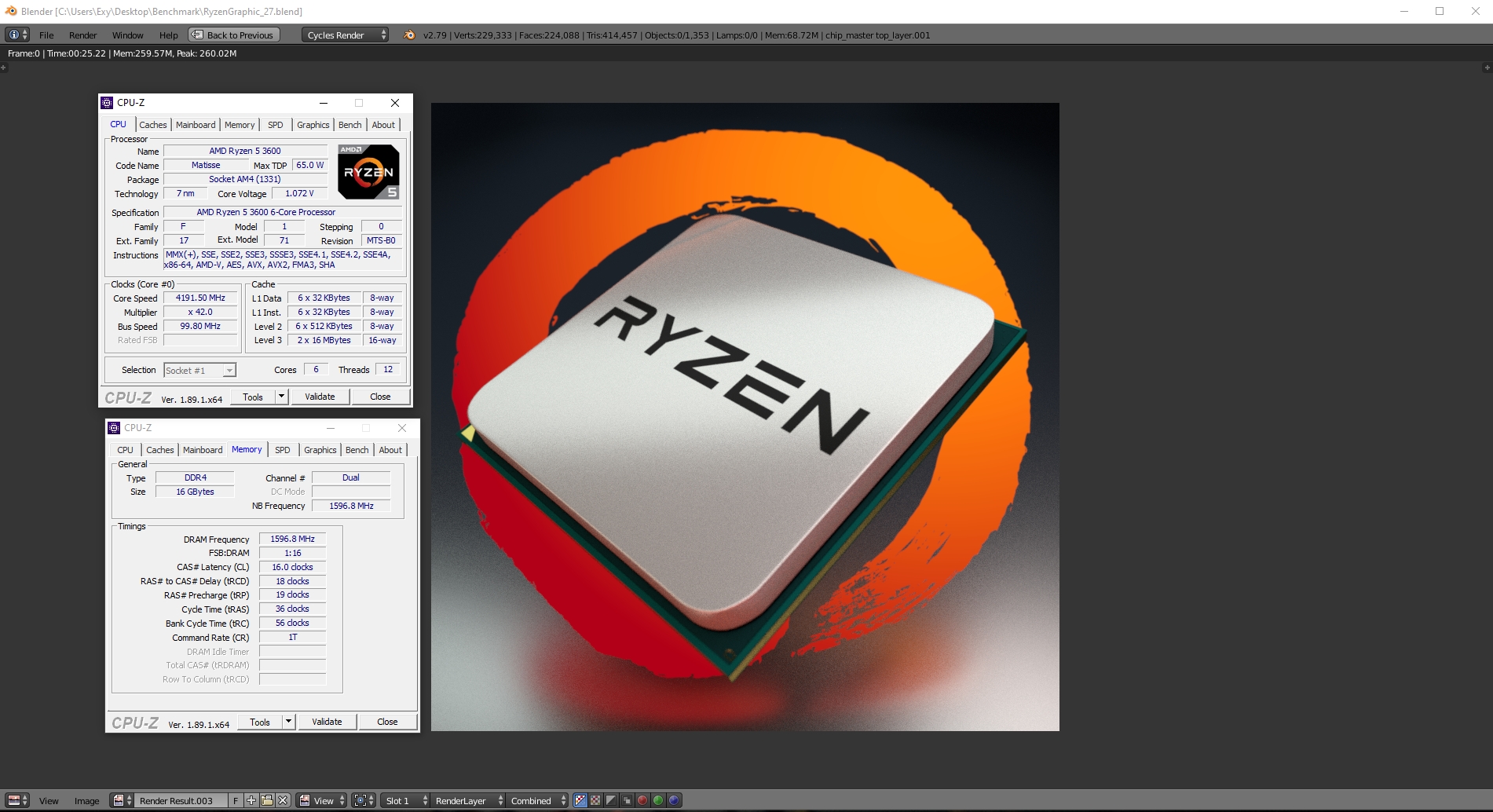
Task: Click the 4191.50 MHz core speed value
Action: [x=200, y=298]
